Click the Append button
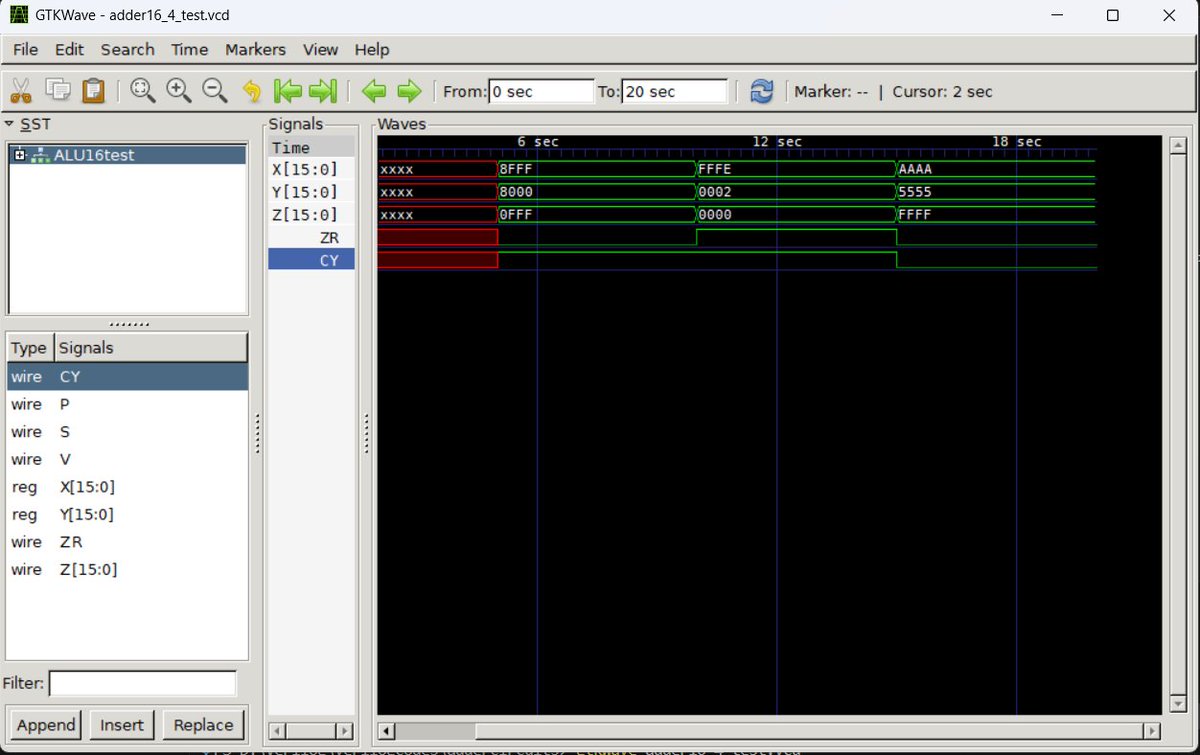The height and width of the screenshot is (755, 1200). click(46, 725)
